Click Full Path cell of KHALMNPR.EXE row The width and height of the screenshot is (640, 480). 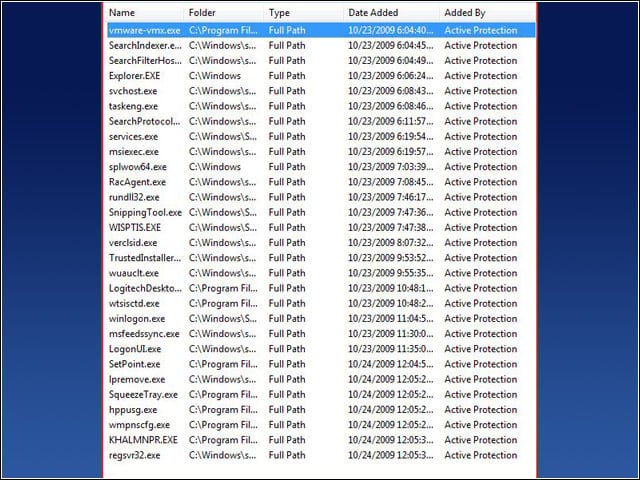(287, 440)
